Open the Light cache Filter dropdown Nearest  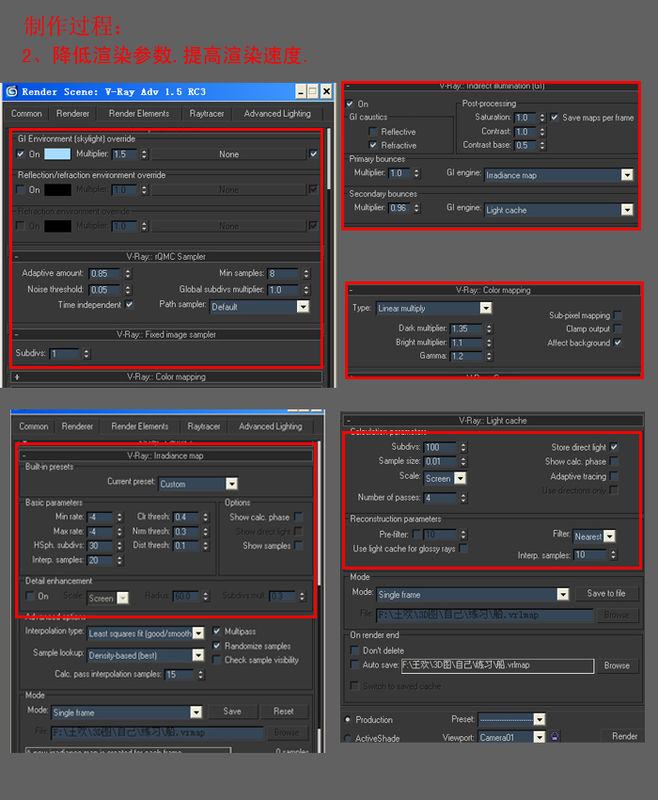pos(594,536)
